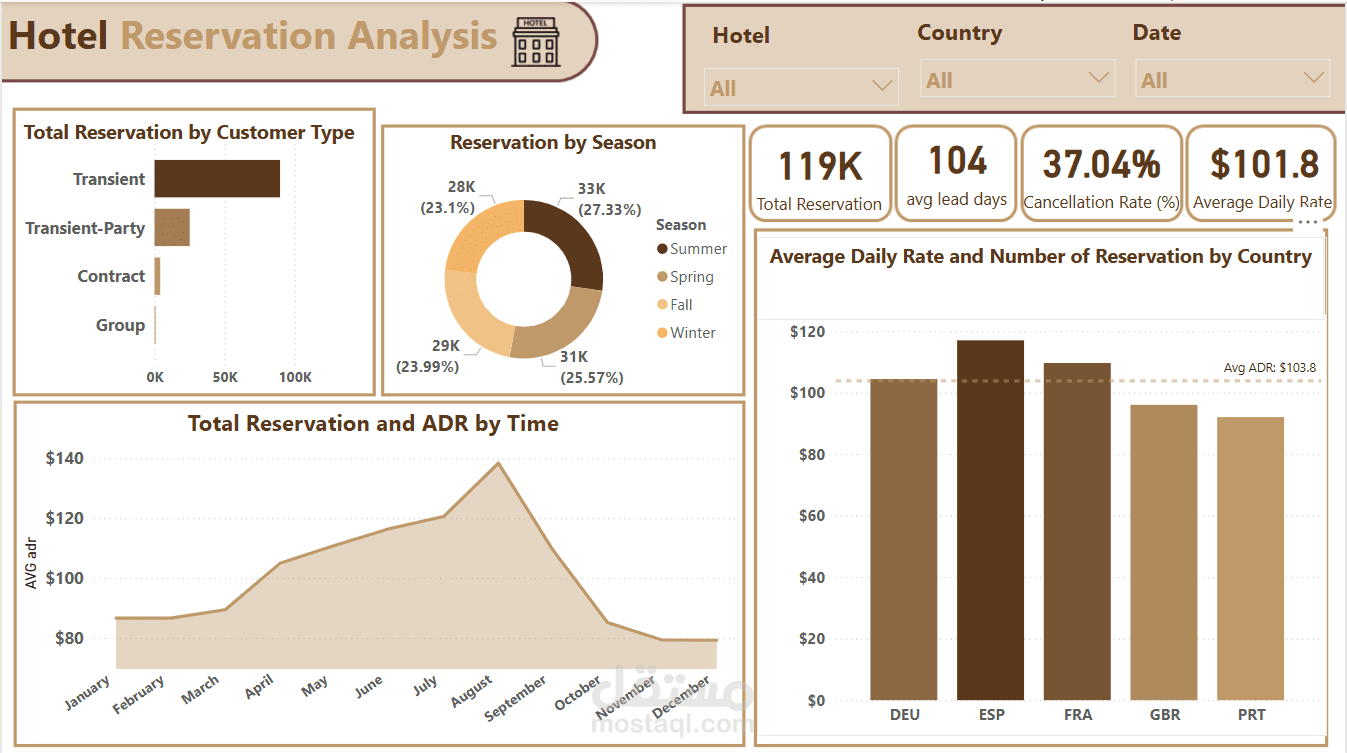Click the January axis label
The image size is (1347, 753).
tap(88, 695)
